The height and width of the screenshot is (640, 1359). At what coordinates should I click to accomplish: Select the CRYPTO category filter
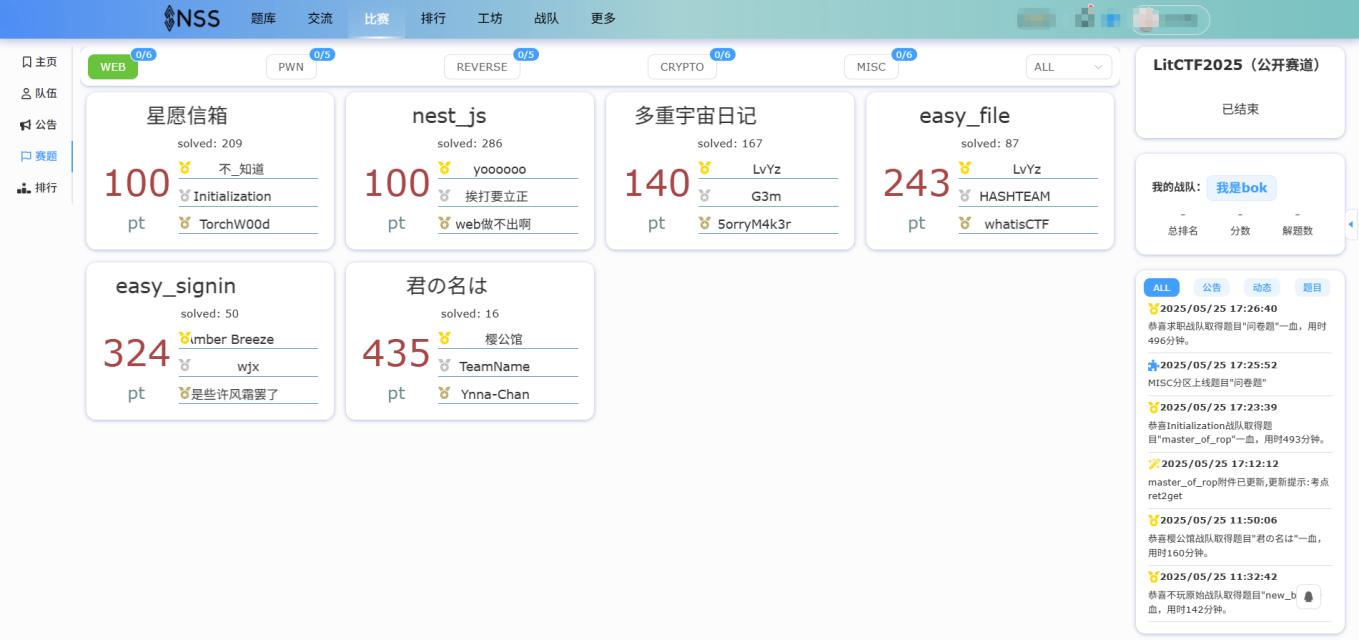[682, 67]
